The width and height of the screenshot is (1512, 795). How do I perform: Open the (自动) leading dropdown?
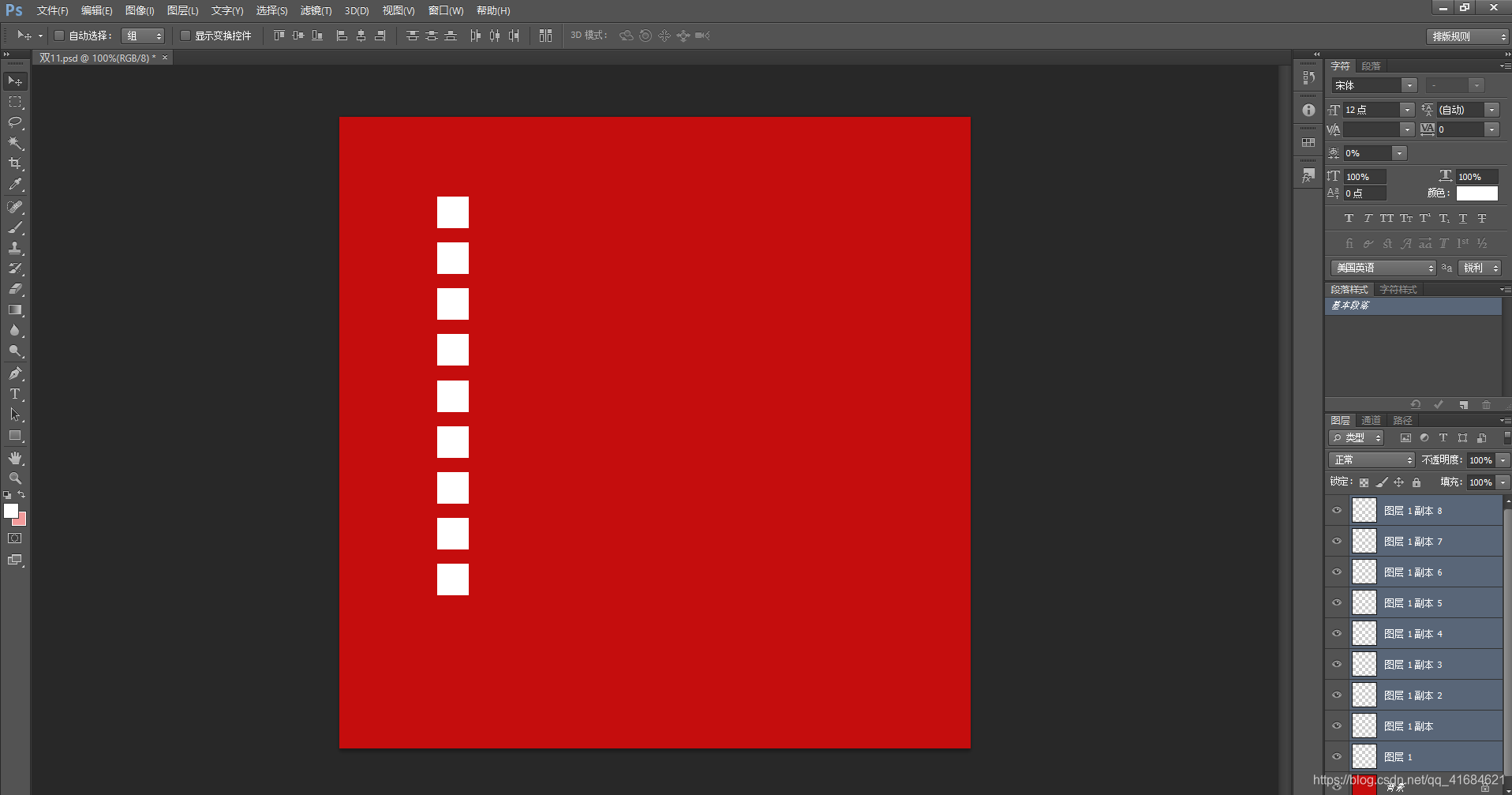coord(1491,110)
